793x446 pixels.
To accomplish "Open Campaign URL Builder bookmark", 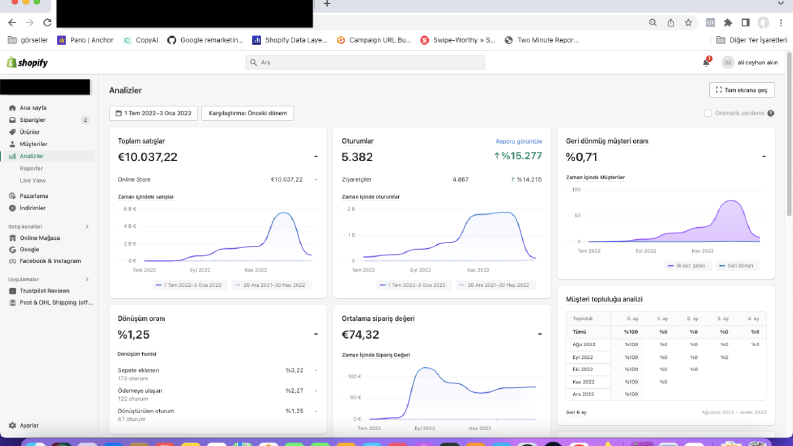I will [x=374, y=40].
